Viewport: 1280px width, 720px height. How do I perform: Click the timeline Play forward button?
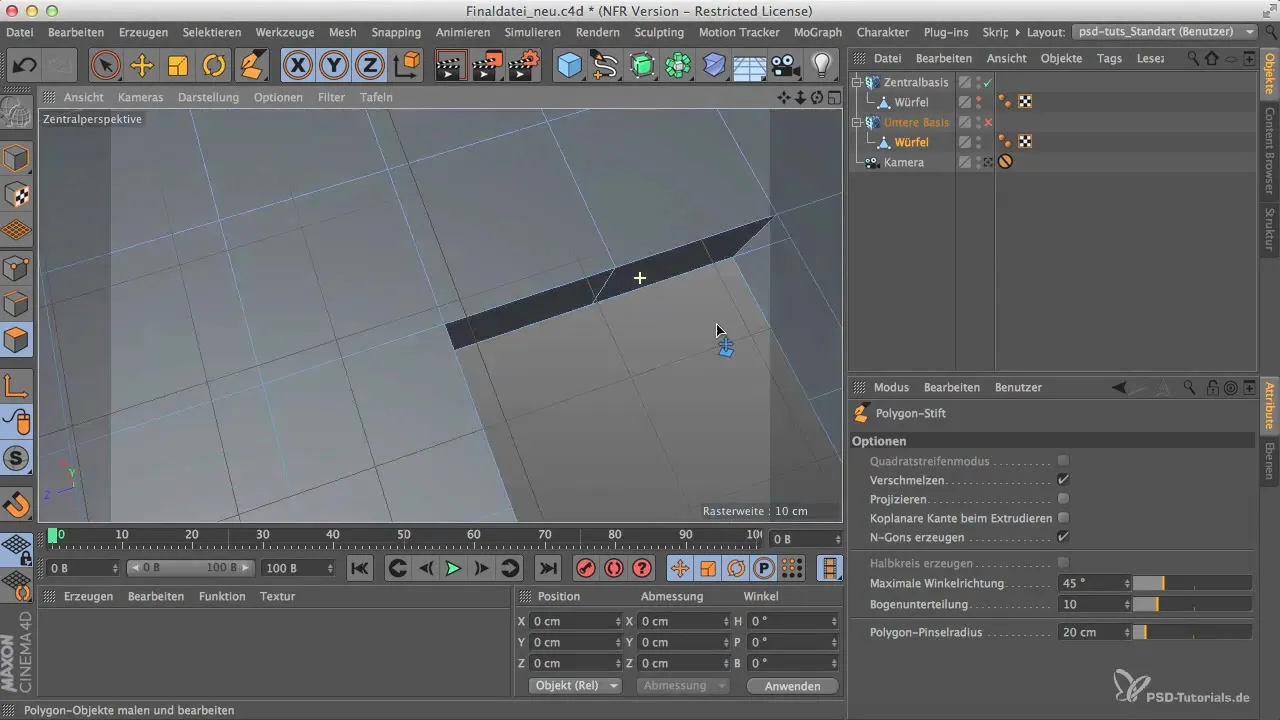[452, 568]
